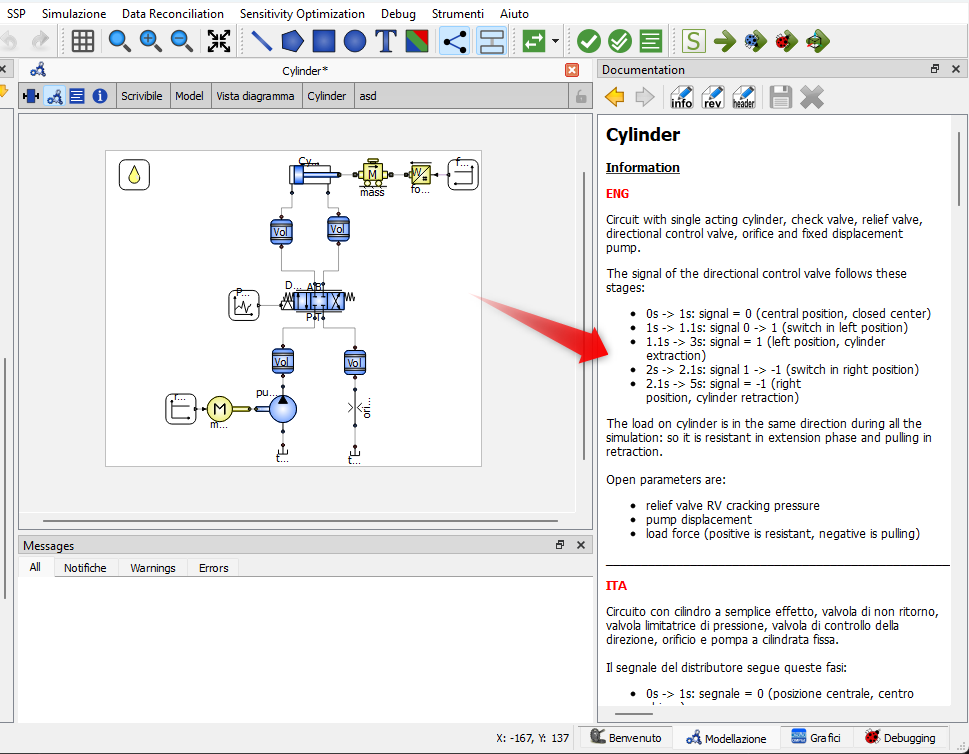Viewport: 969px width, 754px height.
Task: Toggle connect mode in toolbar
Action: click(454, 41)
